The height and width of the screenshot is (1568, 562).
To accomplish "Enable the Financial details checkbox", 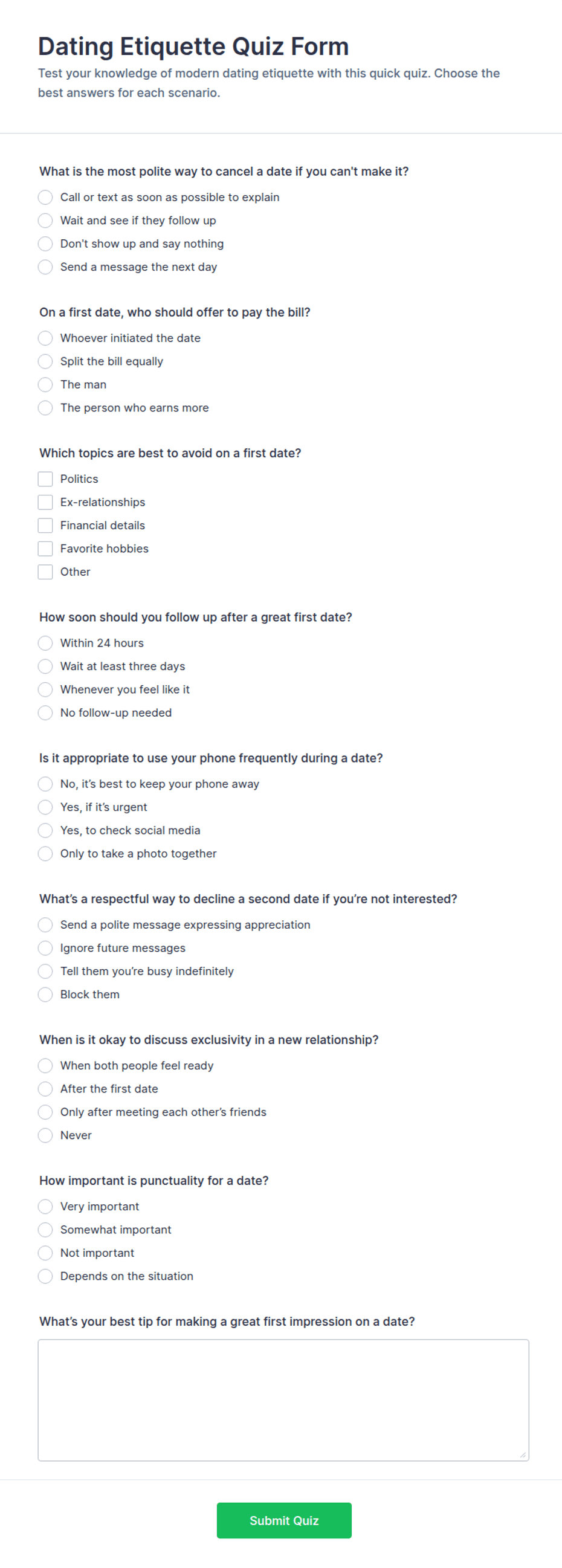I will 45,525.
